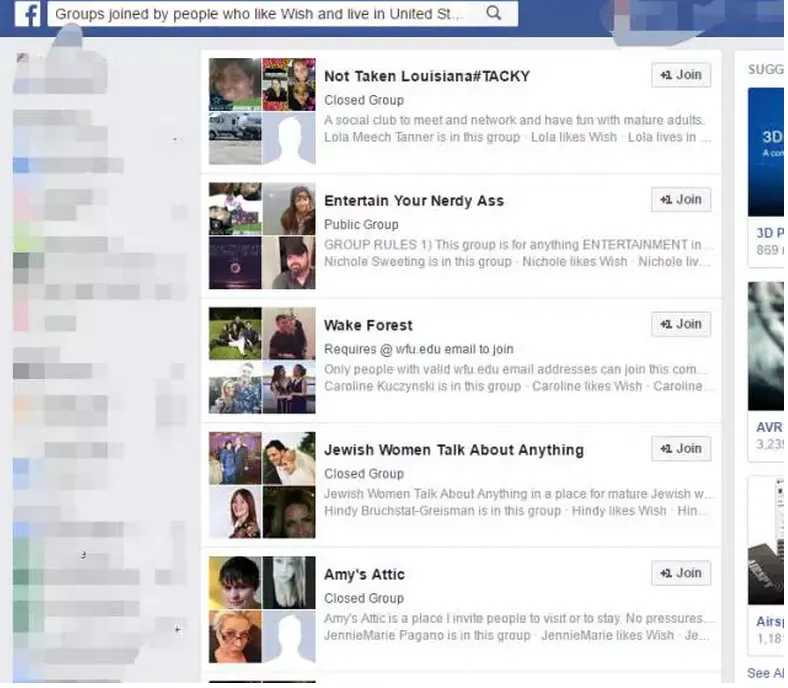Click 'Closed Group' under Not Taken Louisiana#TACKY
This screenshot has height=688, width=788.
click(x=364, y=100)
